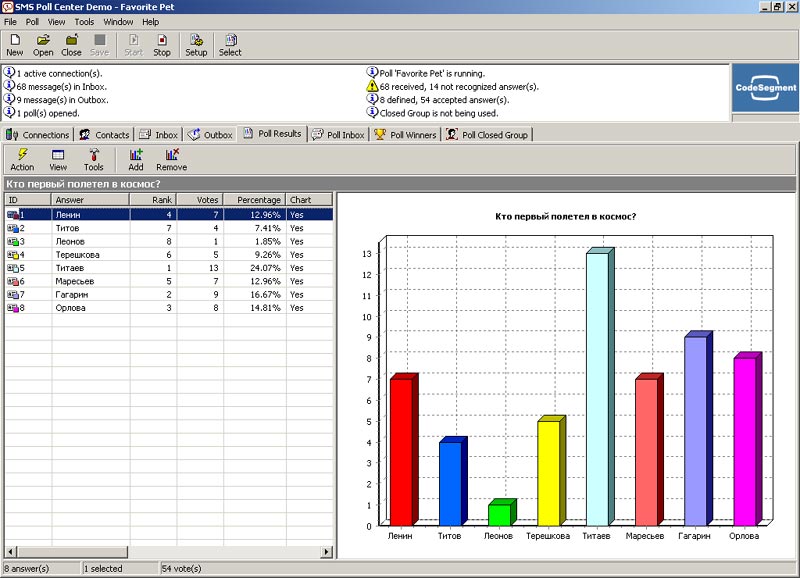Open the View button in results toolbar
The height and width of the screenshot is (578, 800).
click(58, 159)
